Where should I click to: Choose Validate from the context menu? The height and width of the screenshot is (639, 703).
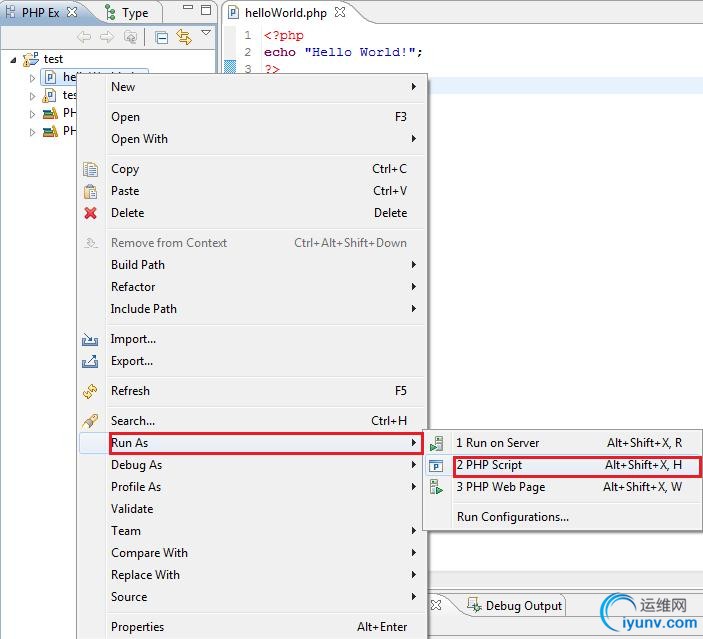click(x=265, y=509)
